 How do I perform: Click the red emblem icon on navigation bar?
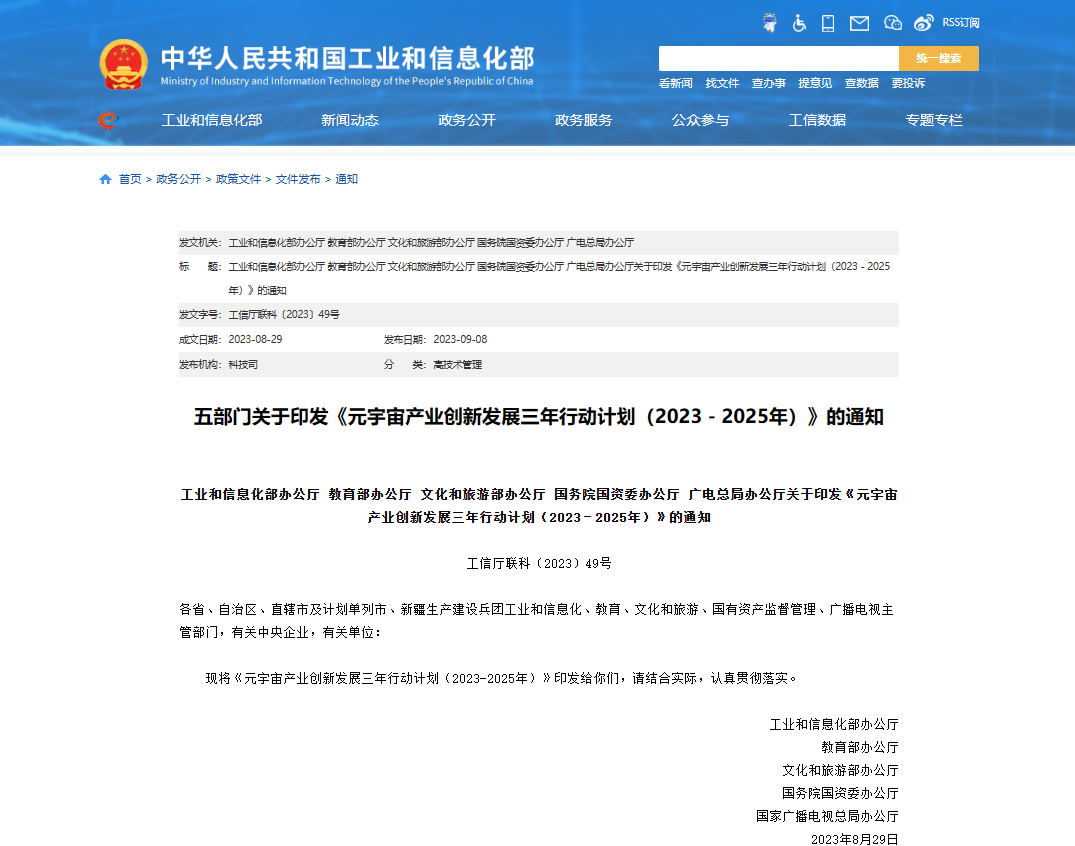pos(107,119)
